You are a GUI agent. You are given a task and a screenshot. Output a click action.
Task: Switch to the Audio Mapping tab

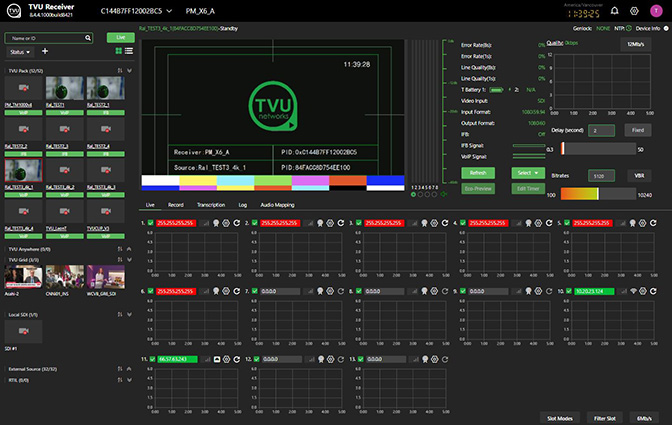pyautogui.click(x=277, y=205)
